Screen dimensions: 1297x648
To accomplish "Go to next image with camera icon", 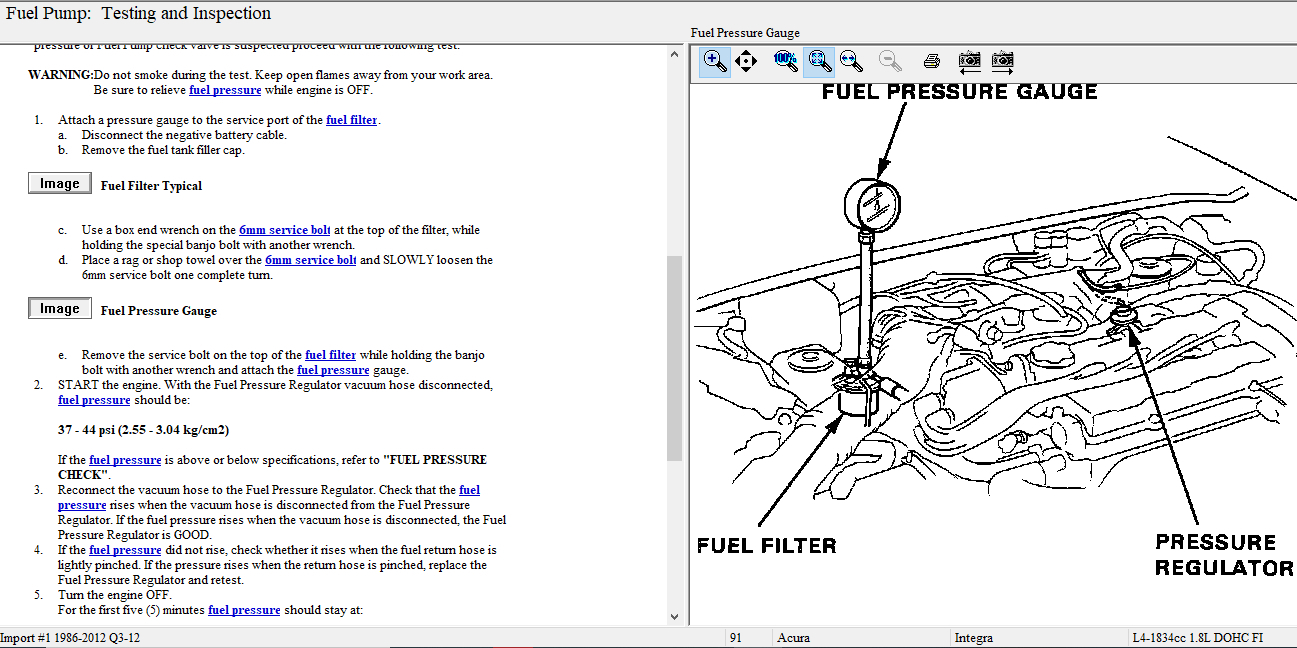I will [1003, 61].
